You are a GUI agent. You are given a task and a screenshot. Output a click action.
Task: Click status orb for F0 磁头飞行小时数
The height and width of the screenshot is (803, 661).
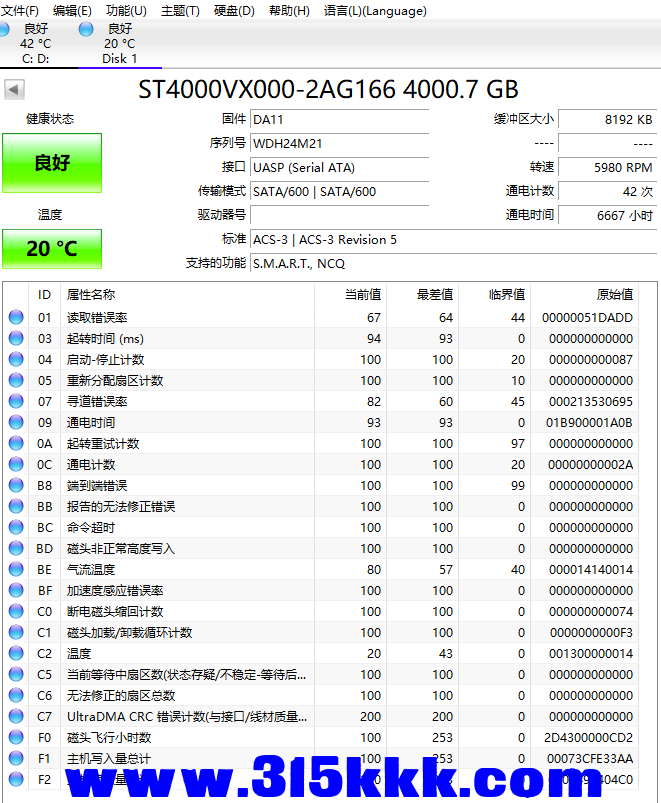[16, 737]
